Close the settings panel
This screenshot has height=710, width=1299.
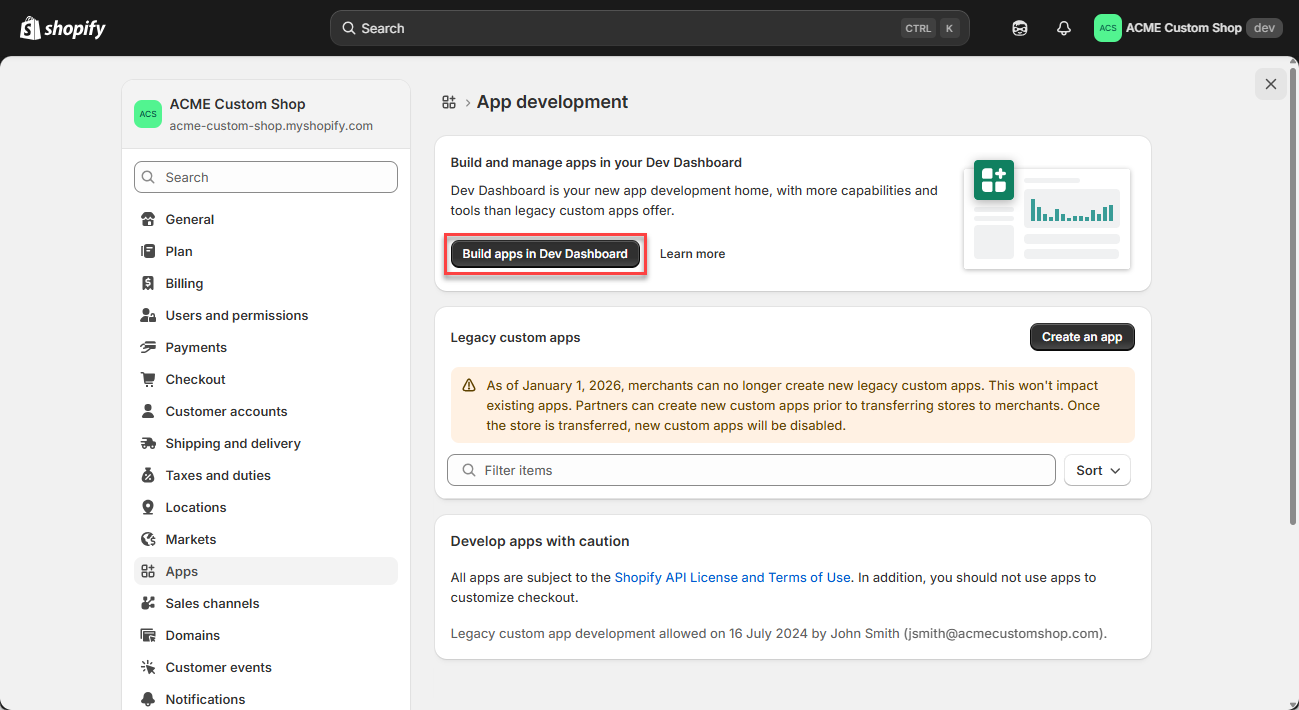[1271, 84]
